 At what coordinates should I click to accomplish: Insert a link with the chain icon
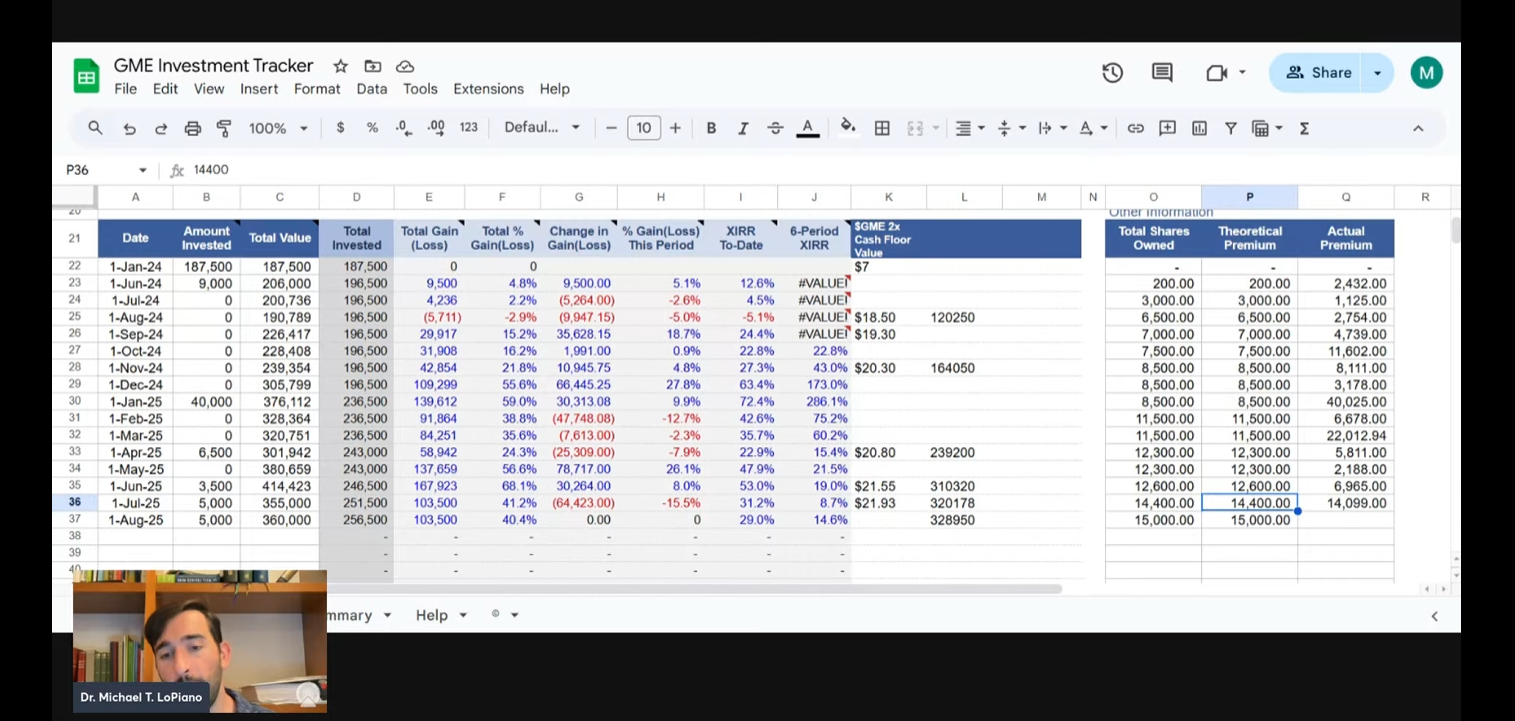click(x=1135, y=128)
